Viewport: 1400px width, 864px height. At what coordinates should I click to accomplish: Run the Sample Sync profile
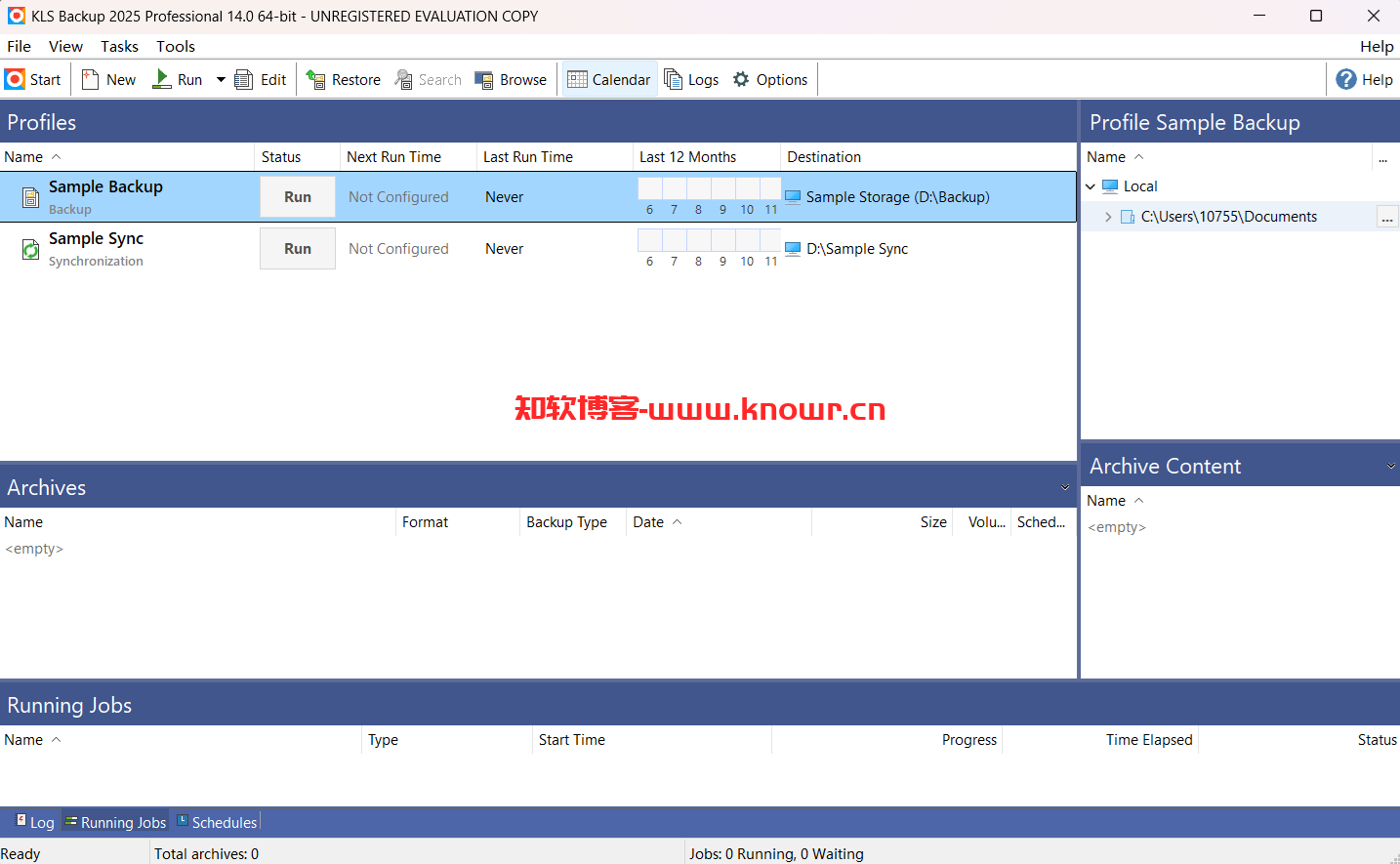coord(298,249)
